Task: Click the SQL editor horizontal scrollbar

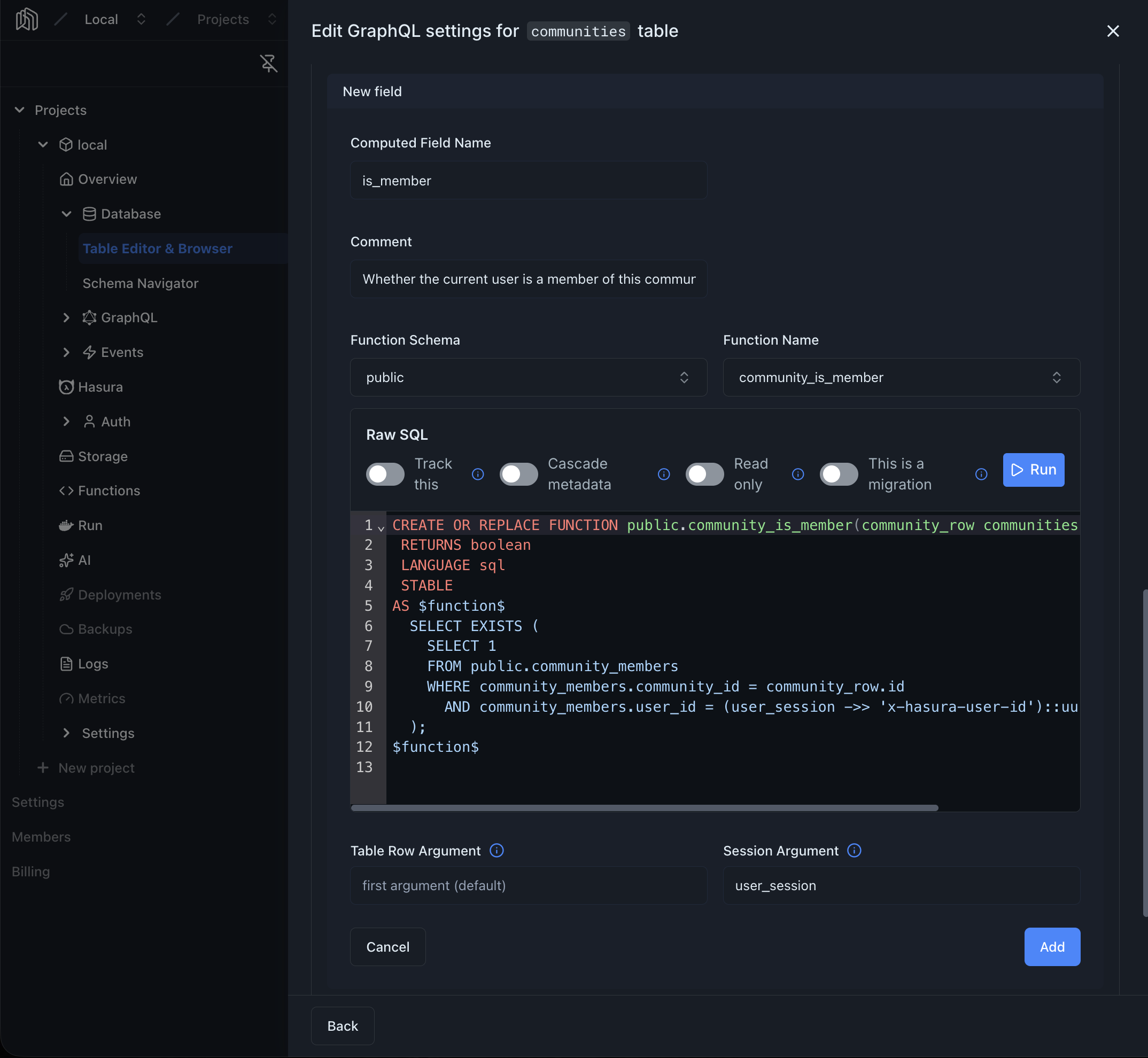Action: (644, 808)
